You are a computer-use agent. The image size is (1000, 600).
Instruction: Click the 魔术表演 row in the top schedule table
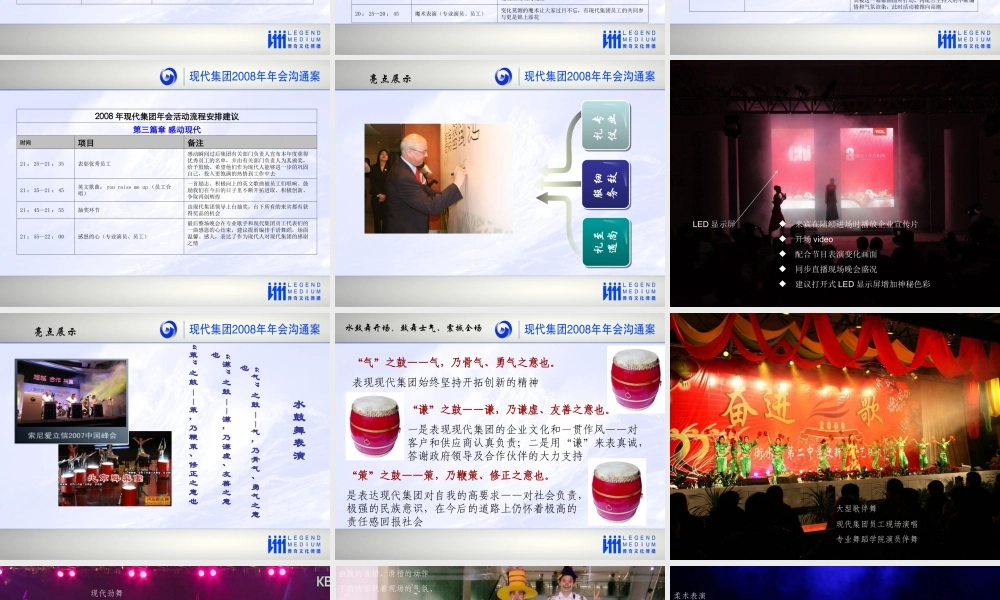[500, 13]
